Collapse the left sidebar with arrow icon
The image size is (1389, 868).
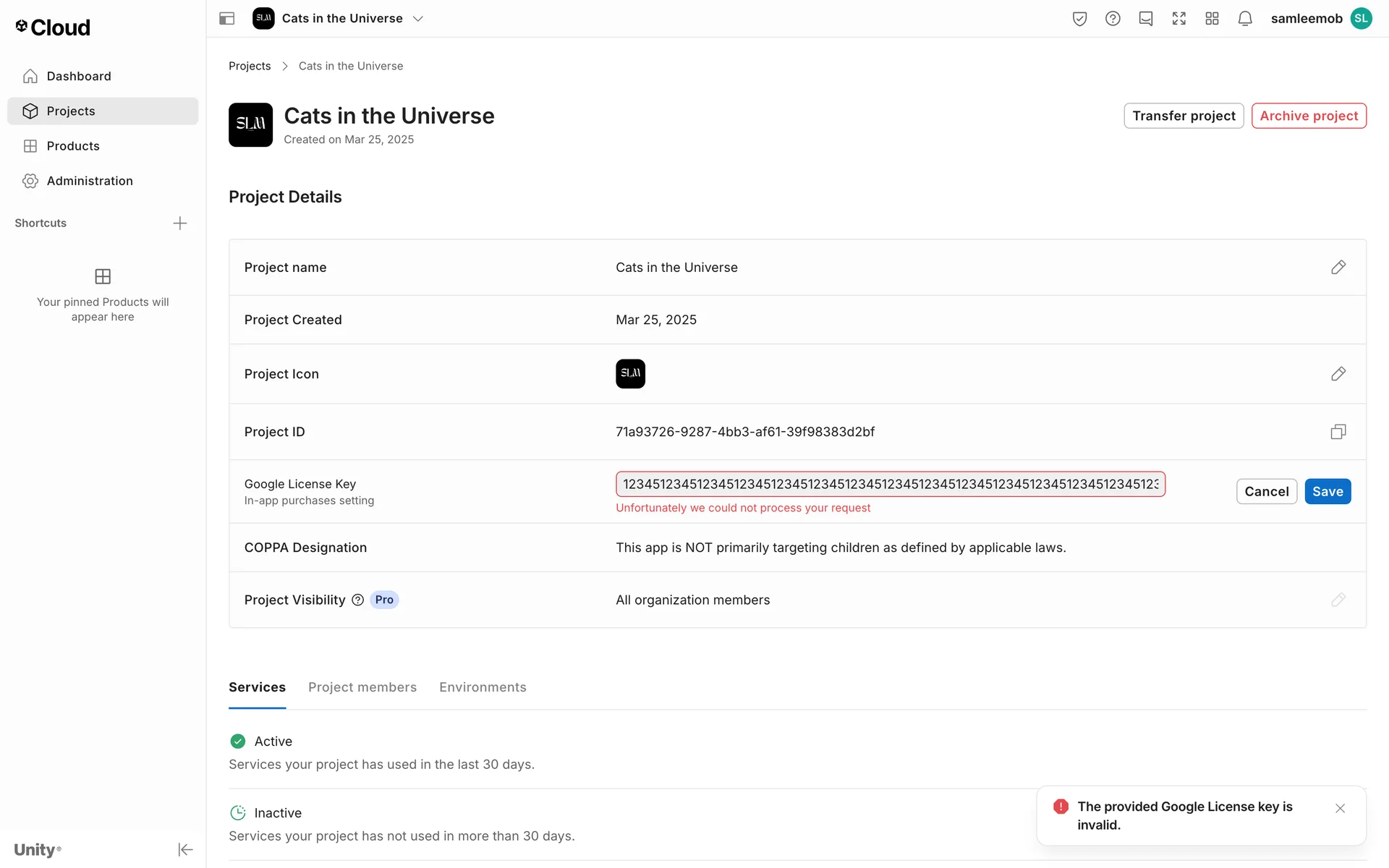click(x=185, y=849)
